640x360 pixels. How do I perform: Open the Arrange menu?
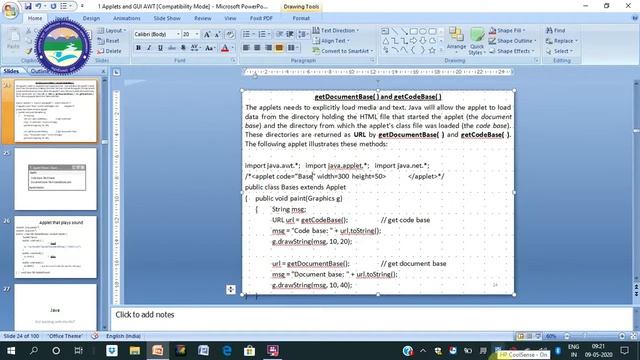[456, 40]
